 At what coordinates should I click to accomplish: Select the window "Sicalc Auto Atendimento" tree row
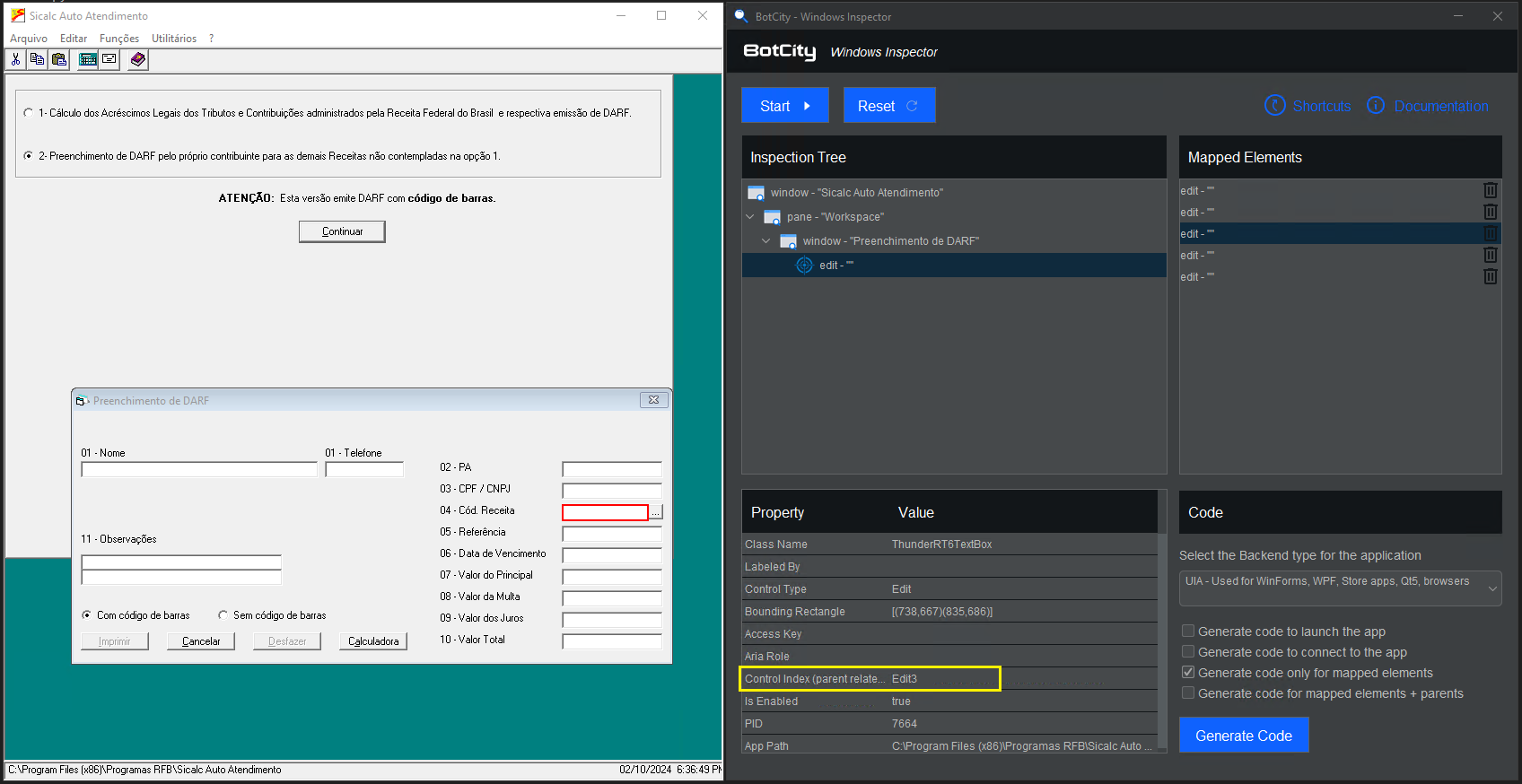954,193
